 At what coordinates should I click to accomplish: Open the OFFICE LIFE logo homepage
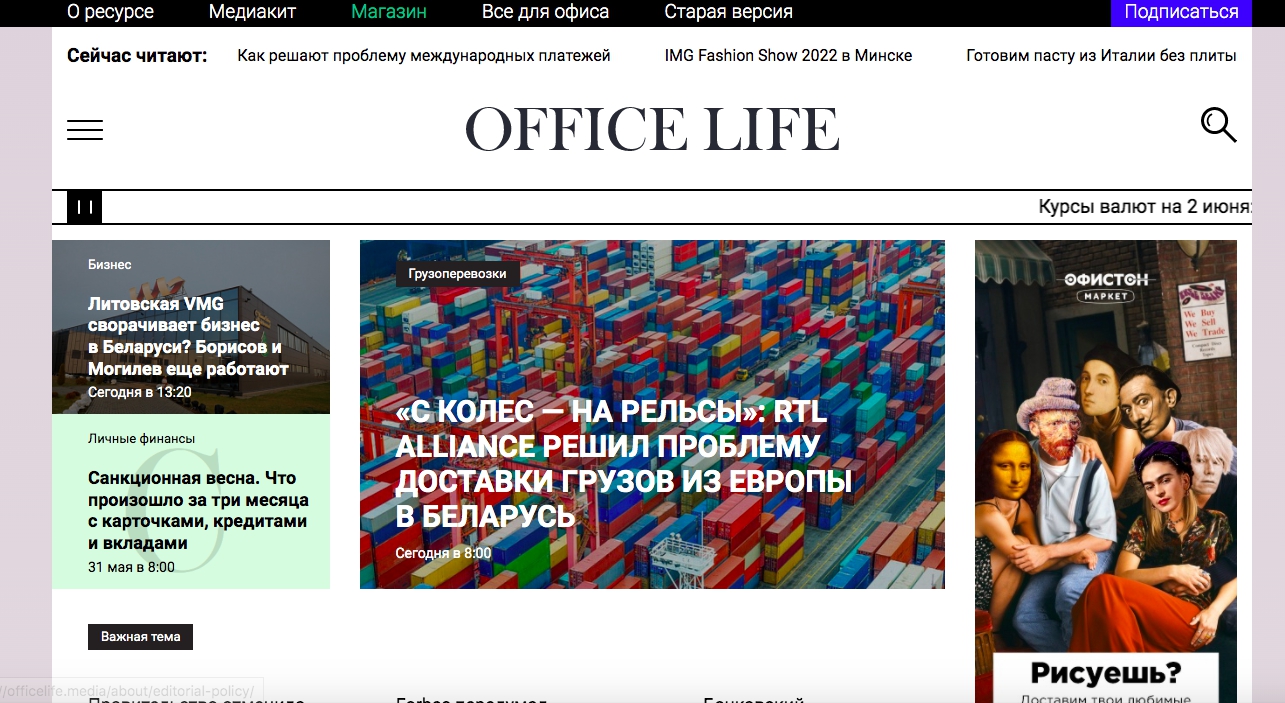tap(652, 129)
